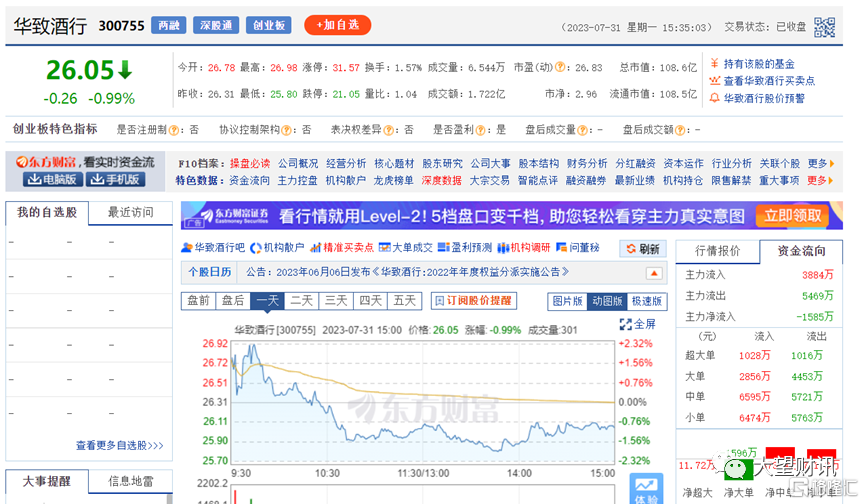Click the page scrollbar near 信息地雷
Image resolution: width=864 pixels, height=504 pixels.
pyautogui.click(x=169, y=498)
